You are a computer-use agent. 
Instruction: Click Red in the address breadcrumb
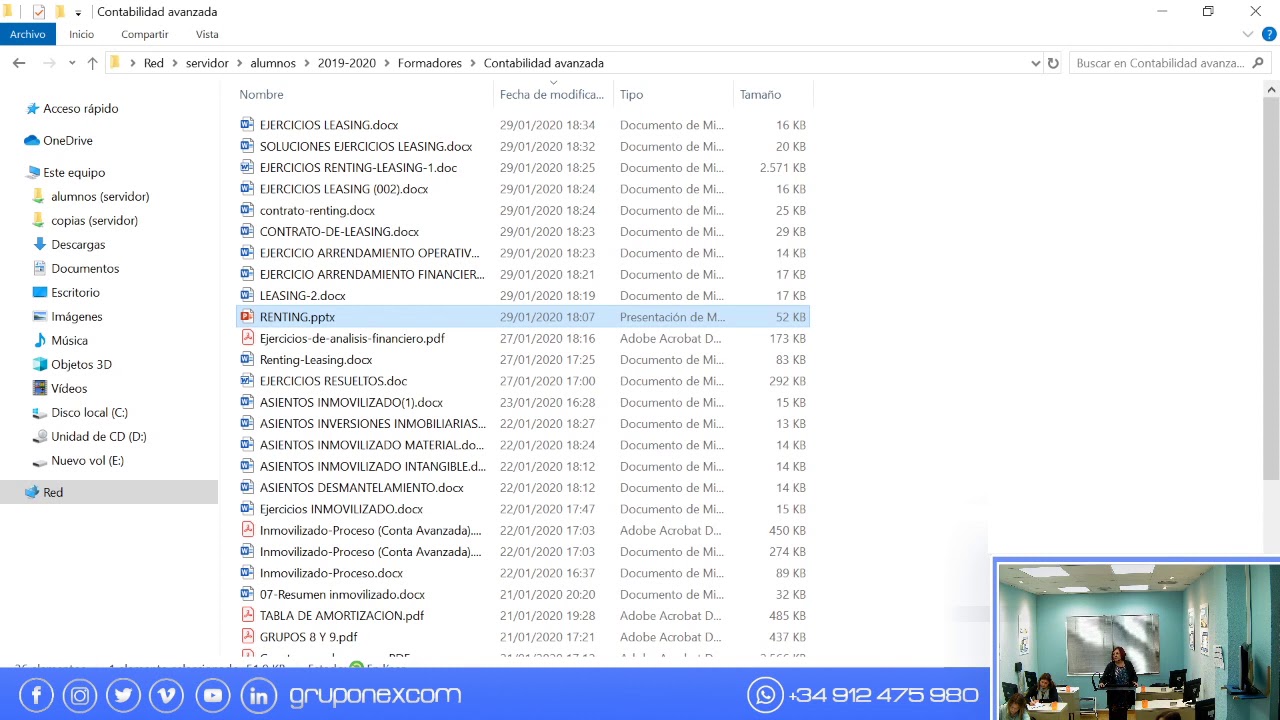[x=154, y=63]
